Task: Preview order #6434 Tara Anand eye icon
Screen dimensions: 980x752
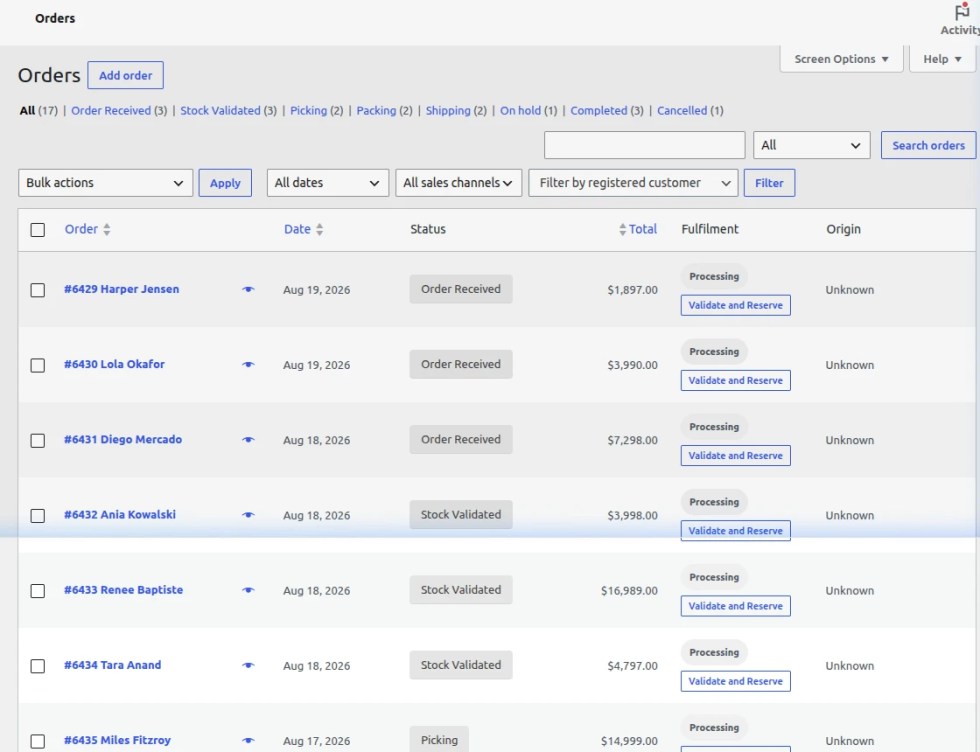Action: 248,665
